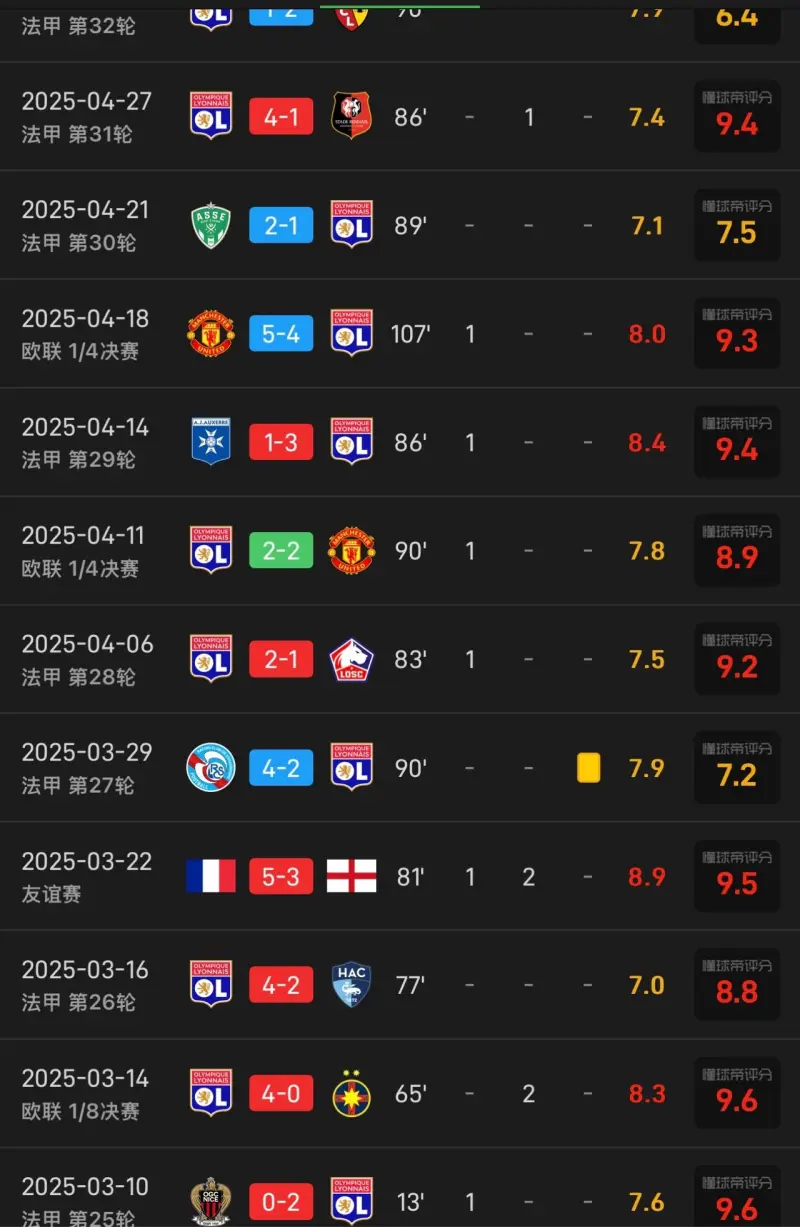Open the 5-3 friendly match score

pyautogui.click(x=281, y=876)
